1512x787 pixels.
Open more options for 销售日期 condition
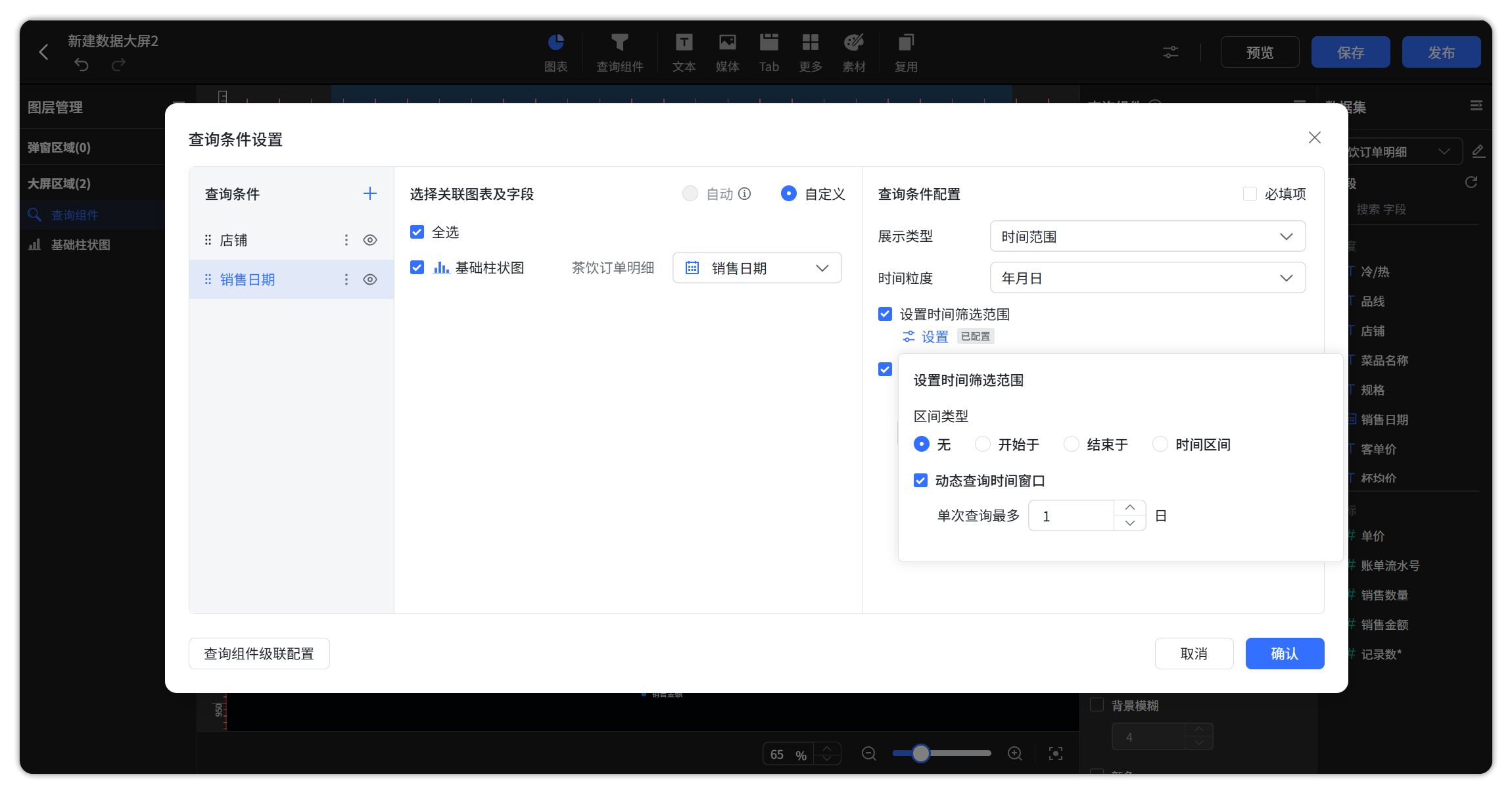pos(346,279)
